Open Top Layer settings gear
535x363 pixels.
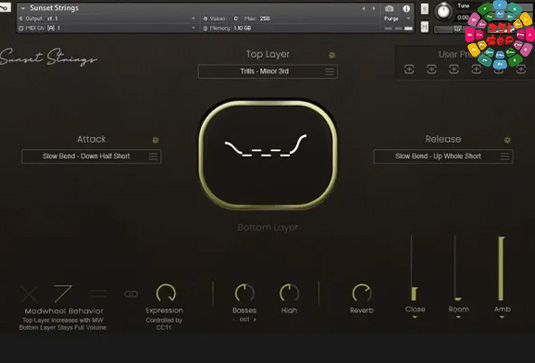pos(332,55)
